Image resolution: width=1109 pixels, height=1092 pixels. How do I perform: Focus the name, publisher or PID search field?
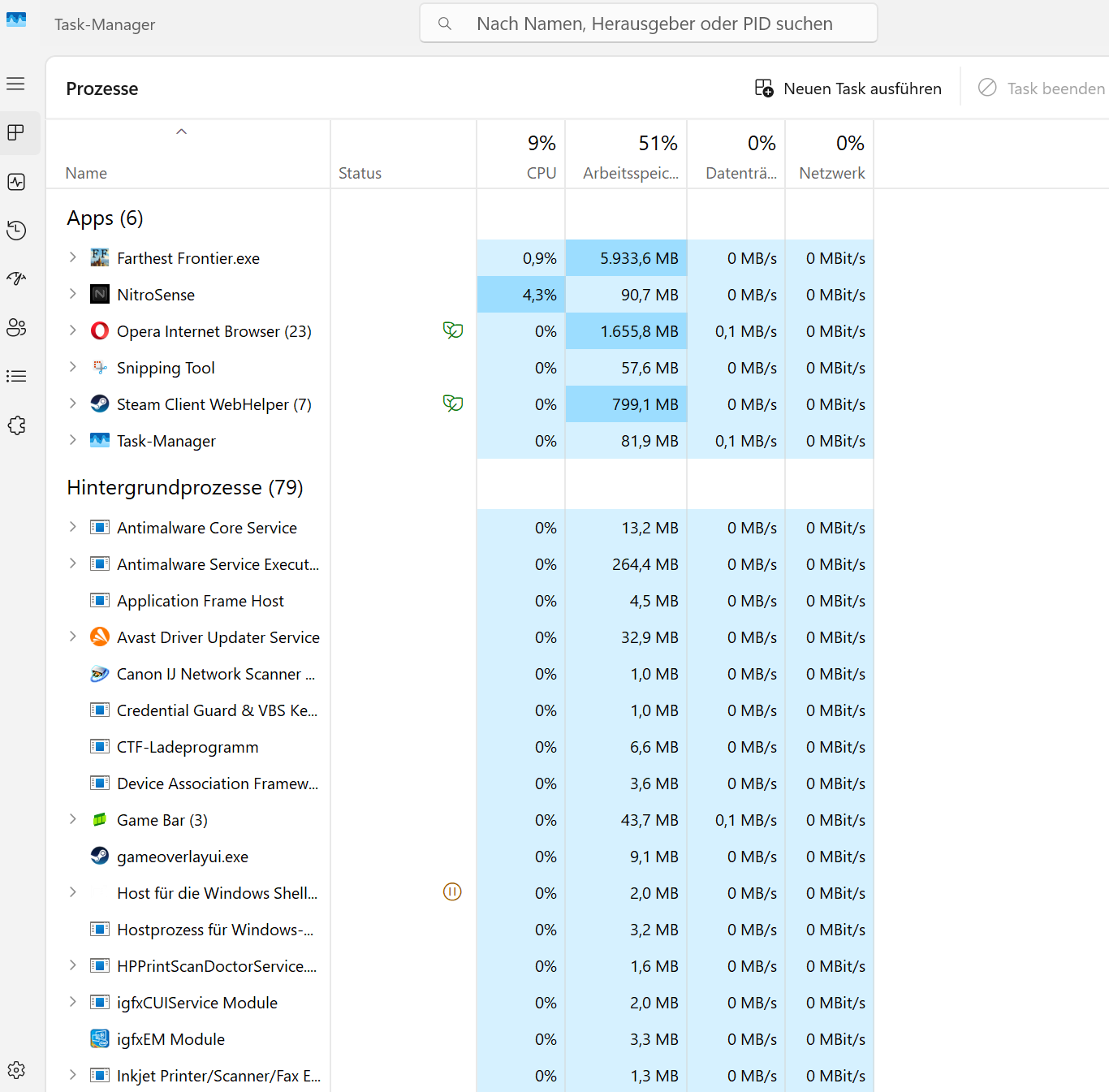(x=649, y=24)
